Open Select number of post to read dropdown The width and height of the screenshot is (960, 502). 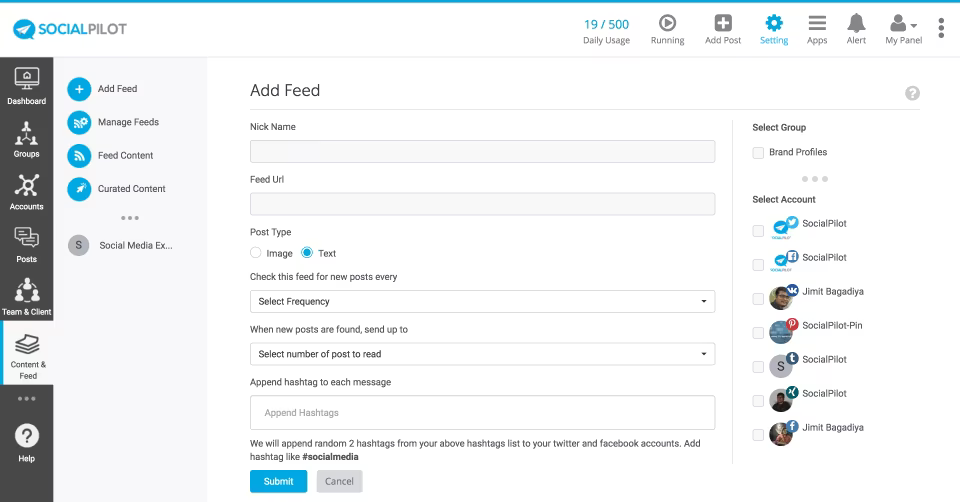click(482, 354)
